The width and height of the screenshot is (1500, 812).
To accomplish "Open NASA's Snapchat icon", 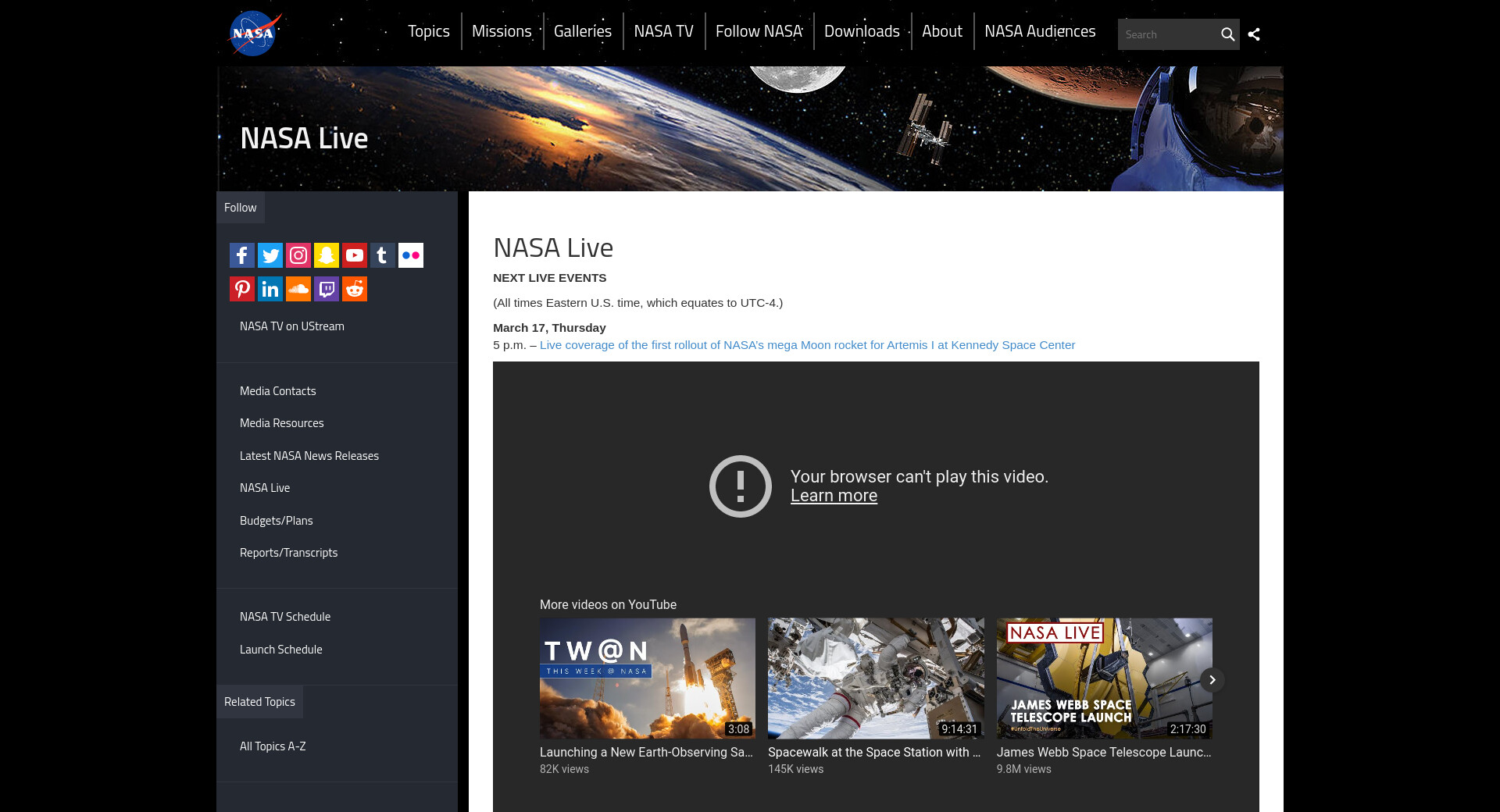I will coord(327,255).
